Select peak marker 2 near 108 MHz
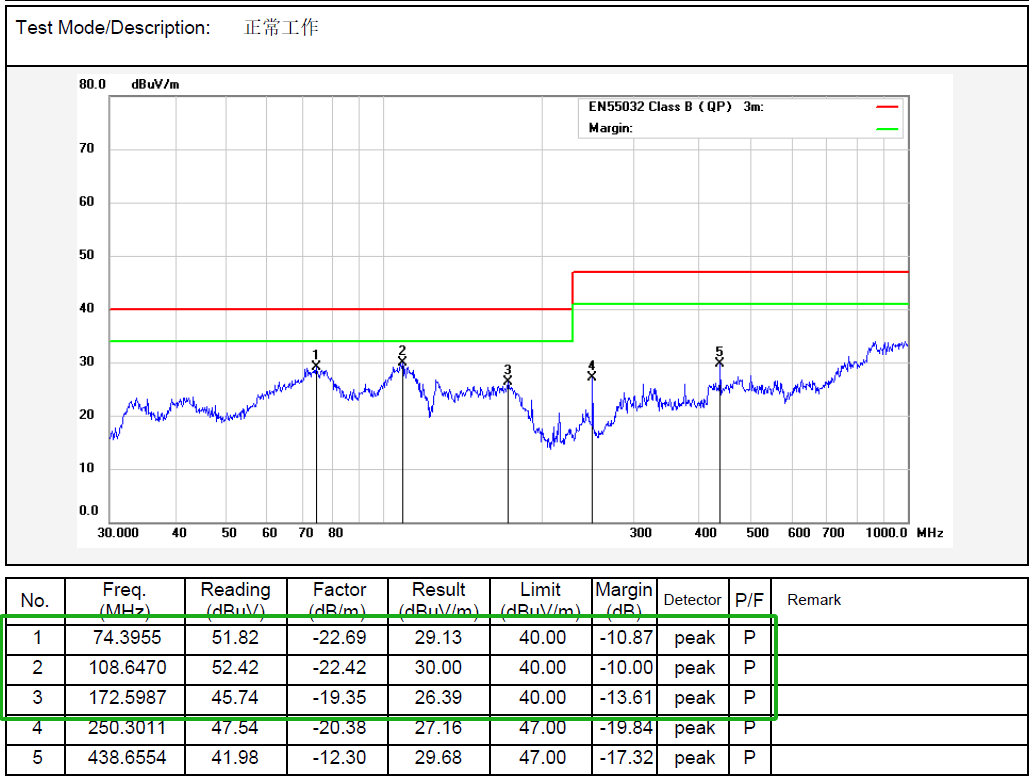 402,361
